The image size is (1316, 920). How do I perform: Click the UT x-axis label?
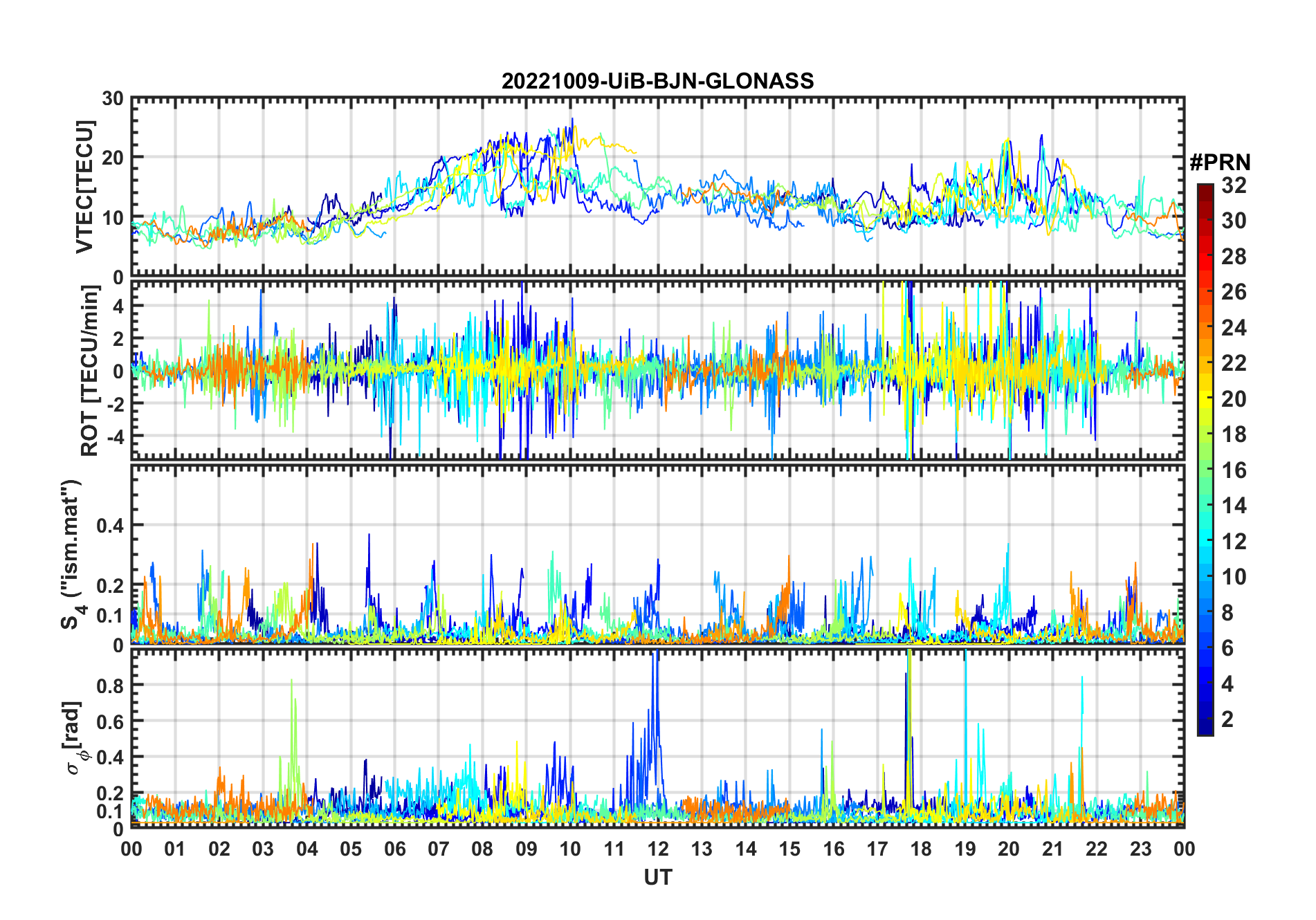click(657, 878)
